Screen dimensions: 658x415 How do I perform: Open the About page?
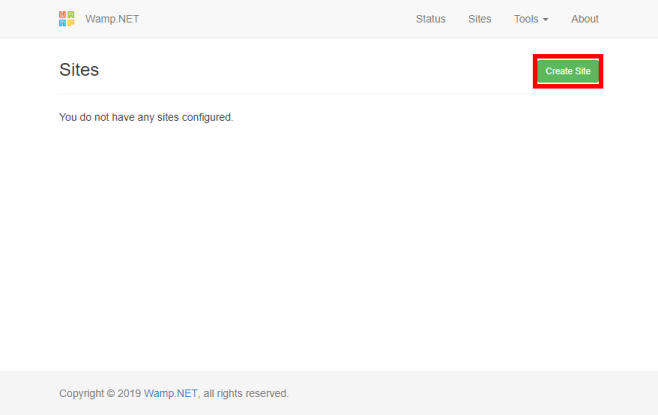pos(585,19)
